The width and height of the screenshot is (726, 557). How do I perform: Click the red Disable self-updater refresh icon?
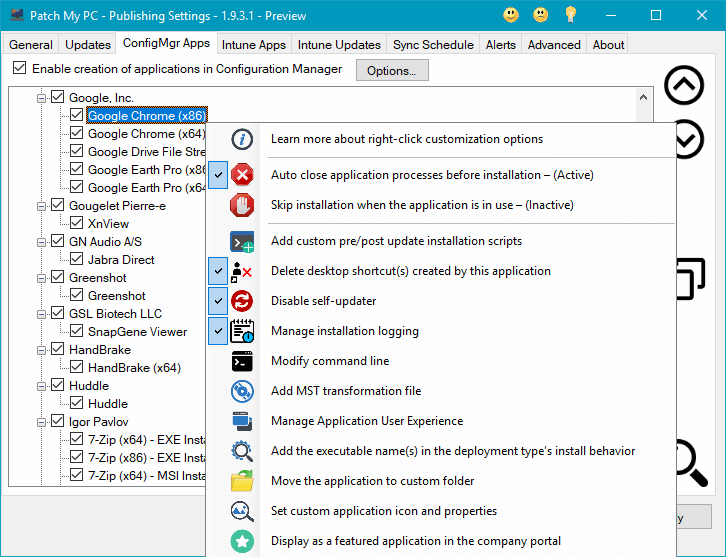point(242,301)
